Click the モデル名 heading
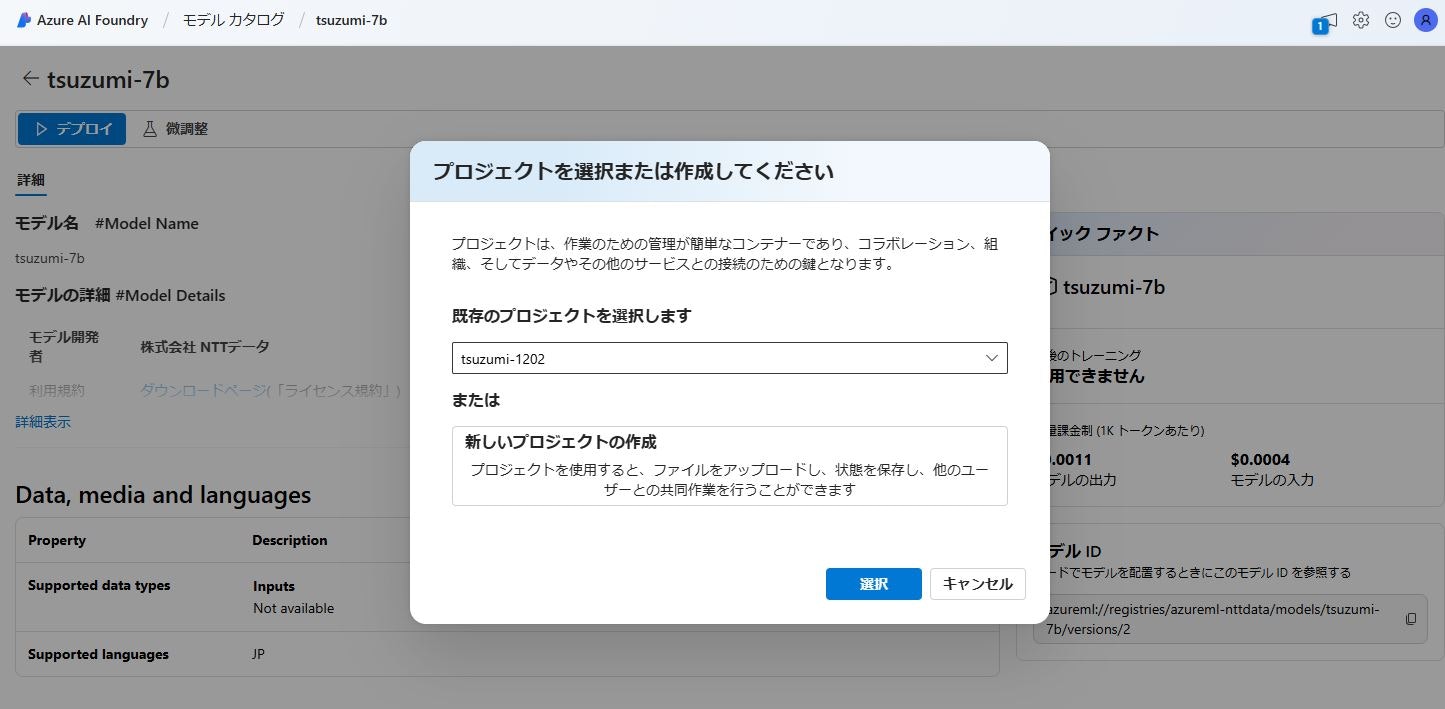1445x709 pixels. (x=47, y=223)
